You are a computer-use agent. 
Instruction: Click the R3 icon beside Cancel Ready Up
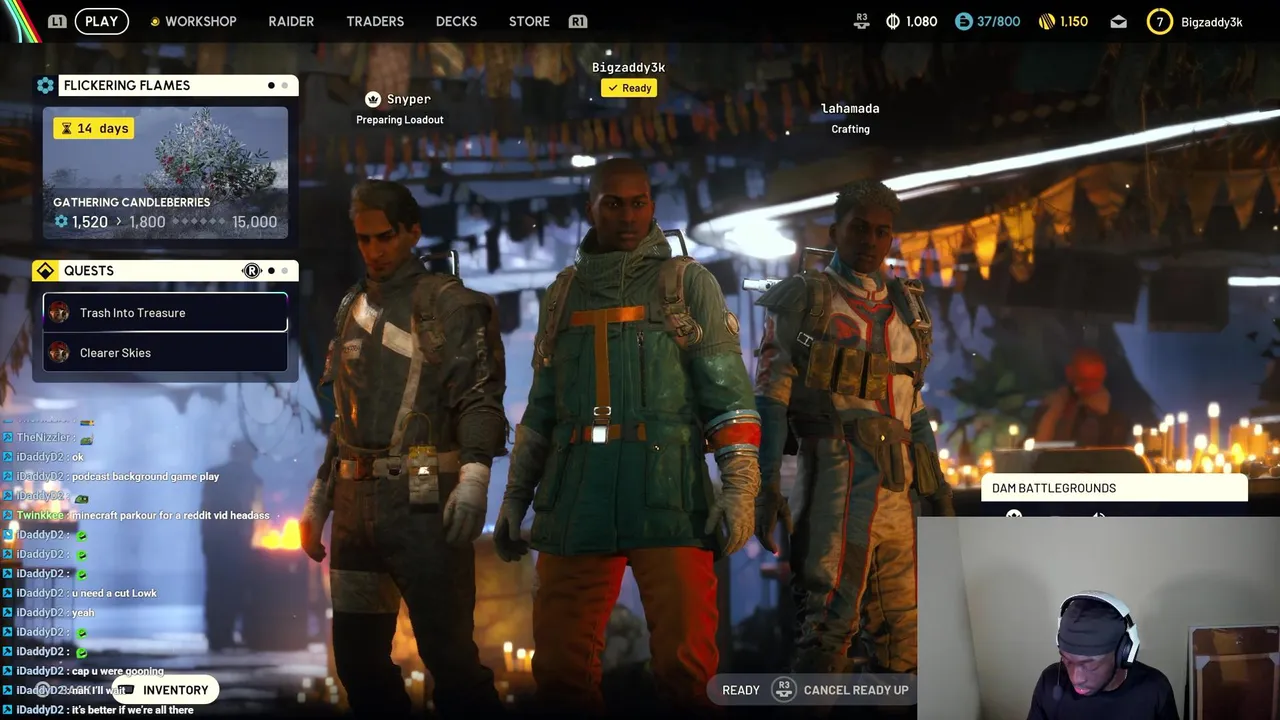(x=784, y=690)
